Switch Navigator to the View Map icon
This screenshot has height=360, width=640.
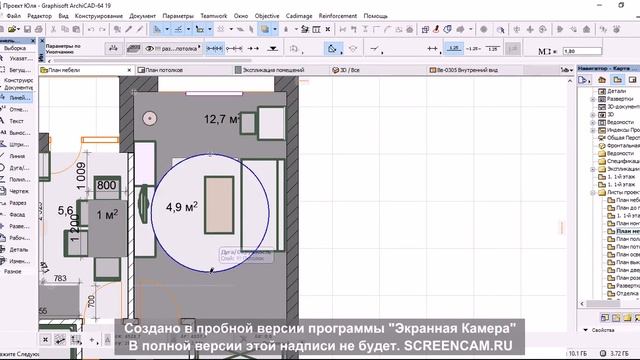pyautogui.click(x=617, y=80)
